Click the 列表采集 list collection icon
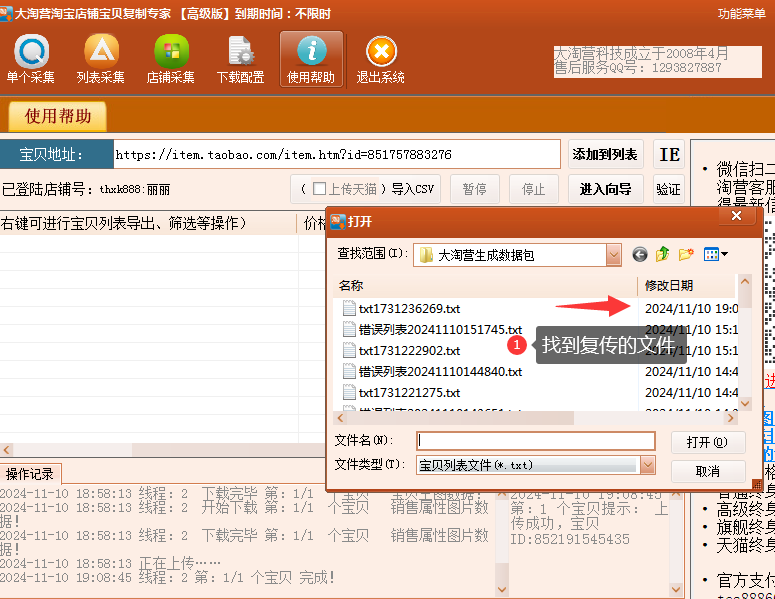Screen dimensions: 775x599 tap(101, 59)
